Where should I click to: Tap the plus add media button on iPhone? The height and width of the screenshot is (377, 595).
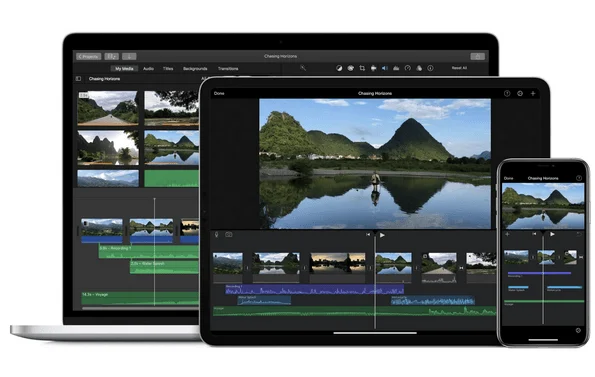[x=507, y=234]
